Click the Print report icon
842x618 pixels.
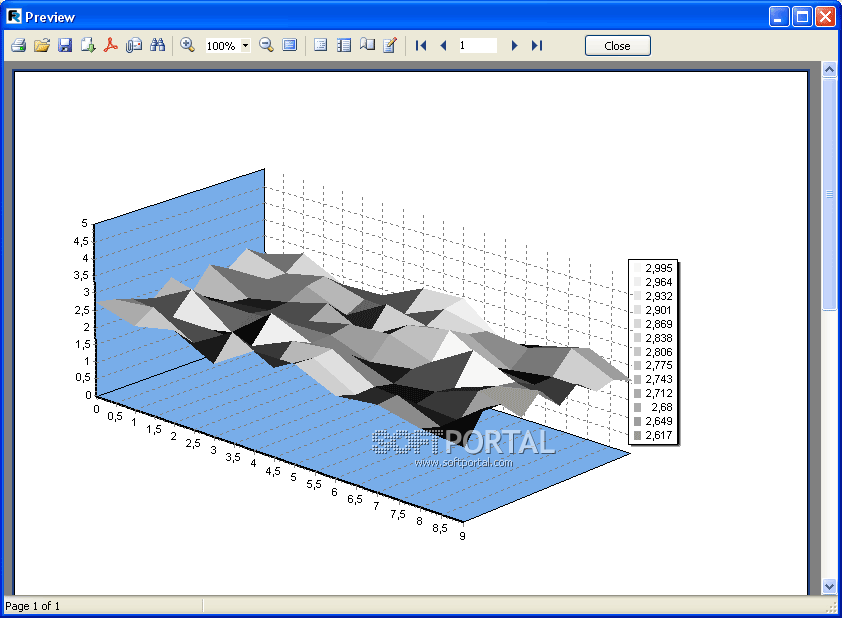tap(18, 45)
